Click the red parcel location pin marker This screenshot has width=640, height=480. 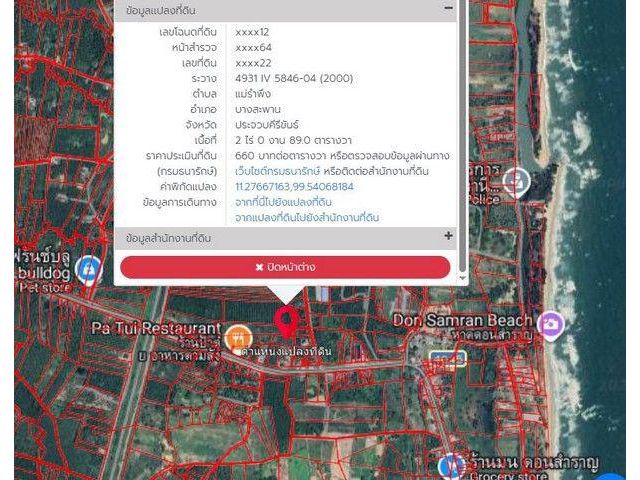[287, 323]
